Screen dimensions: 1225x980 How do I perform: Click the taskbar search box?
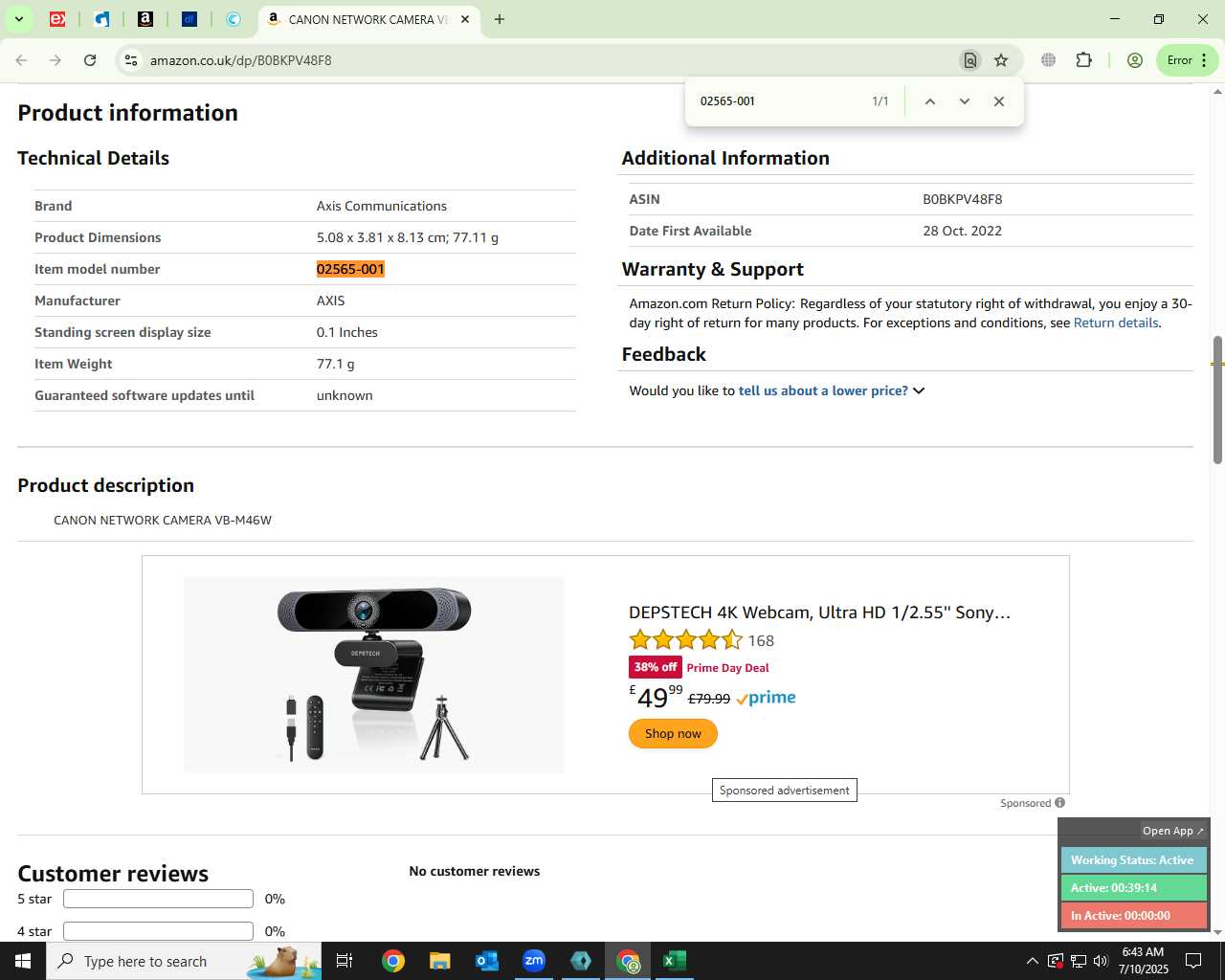(x=184, y=961)
